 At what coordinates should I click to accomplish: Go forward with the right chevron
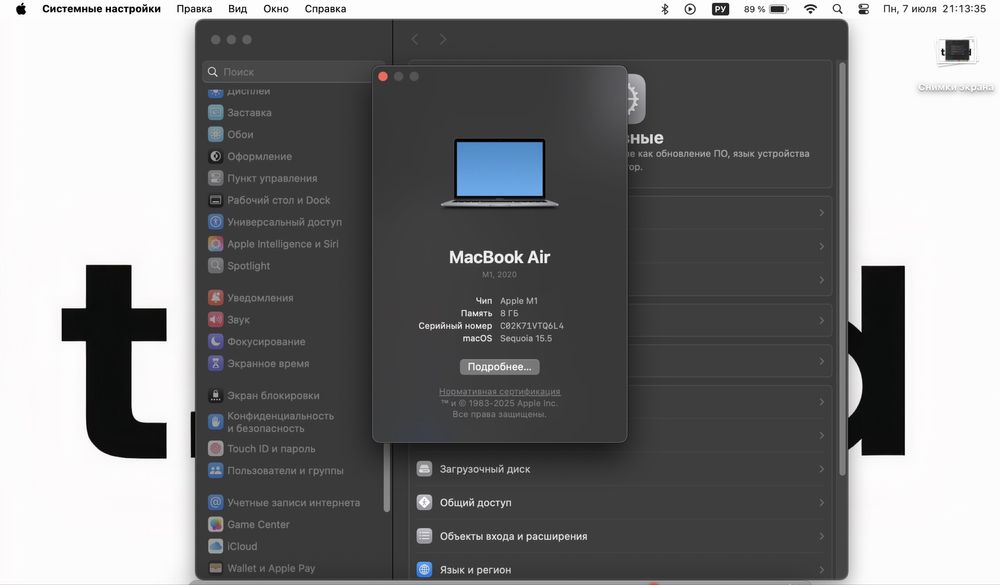click(443, 40)
